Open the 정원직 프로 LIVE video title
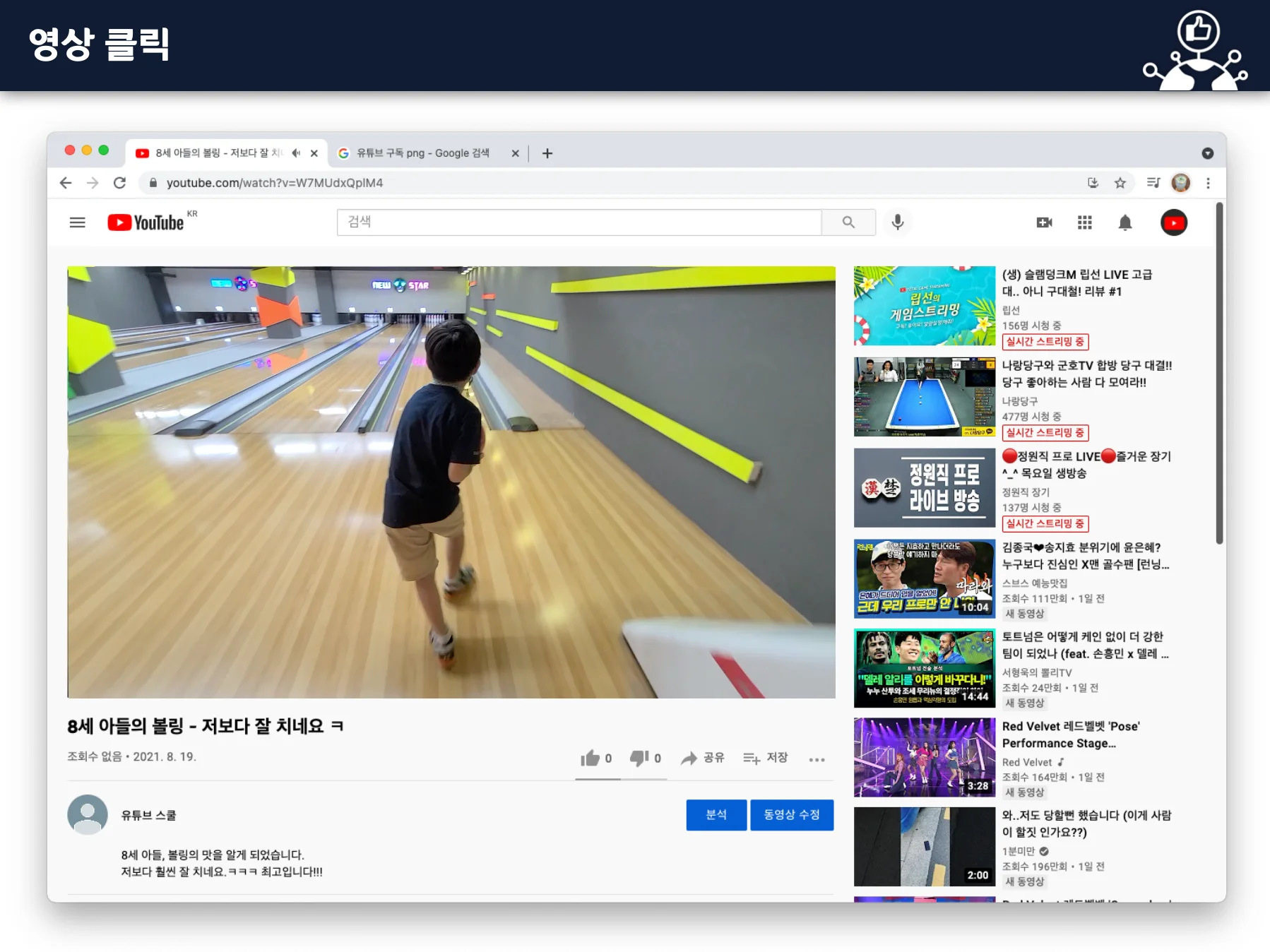Image resolution: width=1270 pixels, height=952 pixels. [1086, 465]
